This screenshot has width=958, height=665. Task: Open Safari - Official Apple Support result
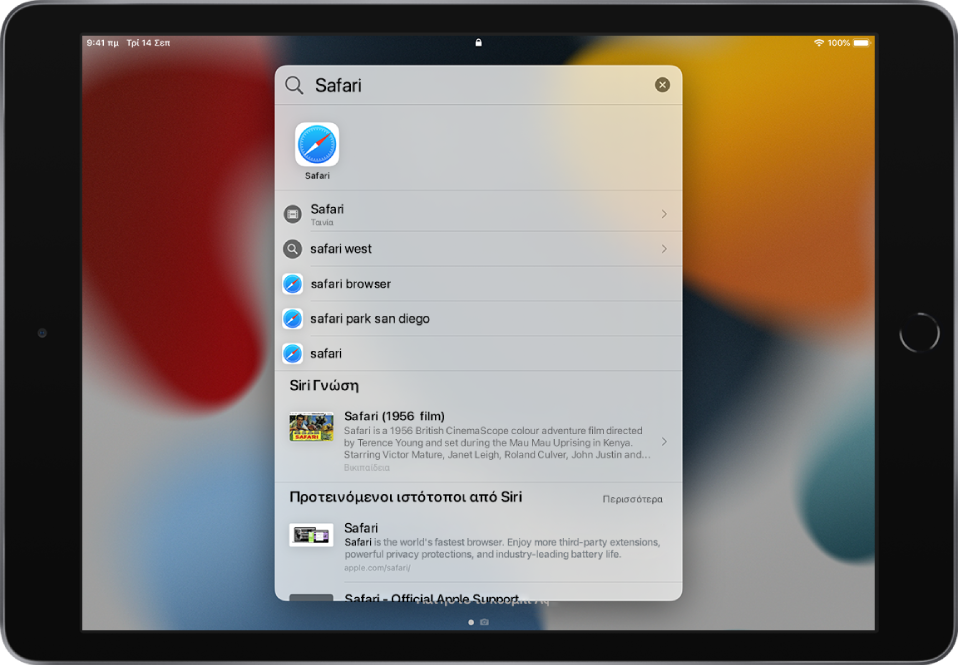point(478,593)
